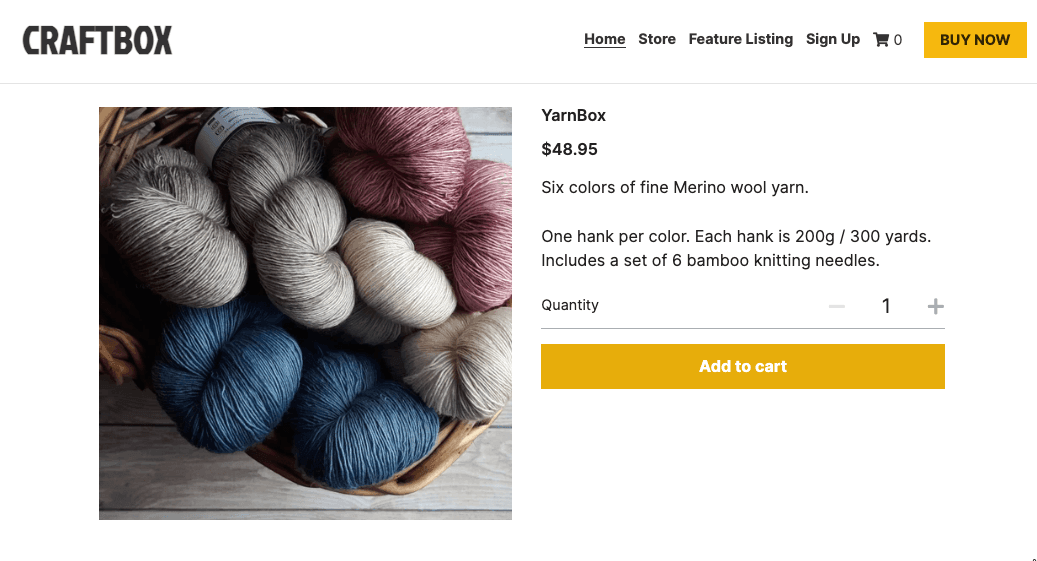Image resolution: width=1037 pixels, height=561 pixels.
Task: Click the YarnBox product title
Action: click(x=574, y=116)
